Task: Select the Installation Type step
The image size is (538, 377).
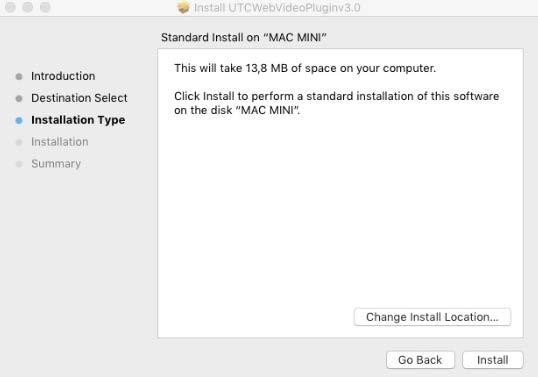Action: 78,120
